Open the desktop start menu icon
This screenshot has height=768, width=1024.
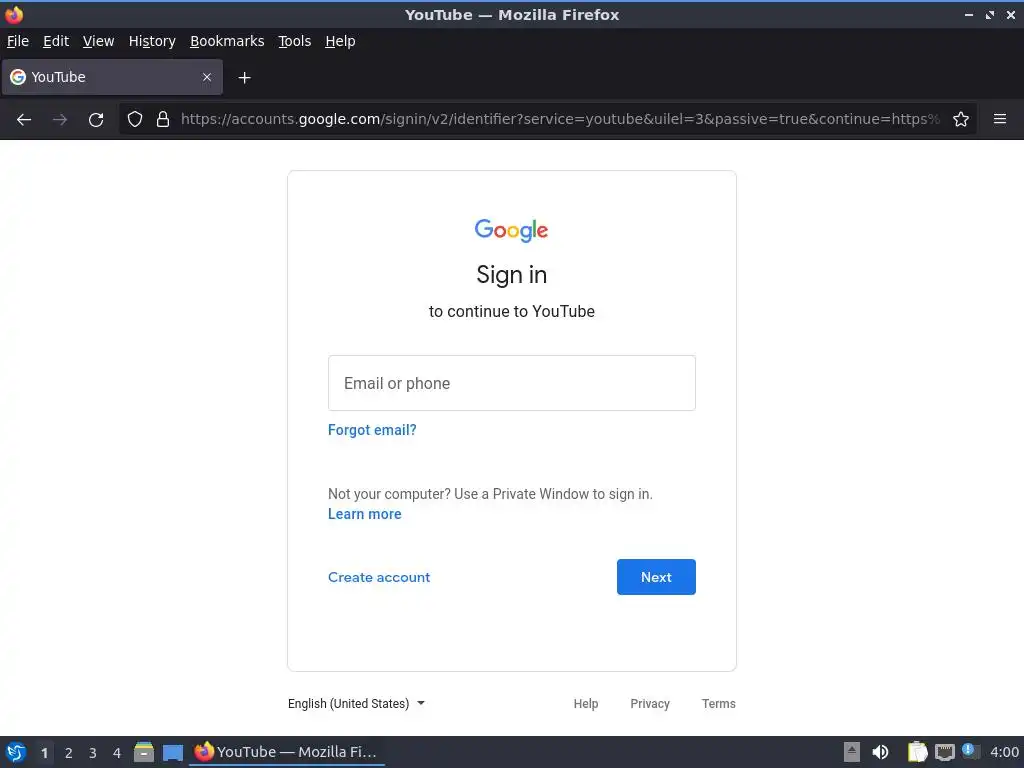[16, 752]
